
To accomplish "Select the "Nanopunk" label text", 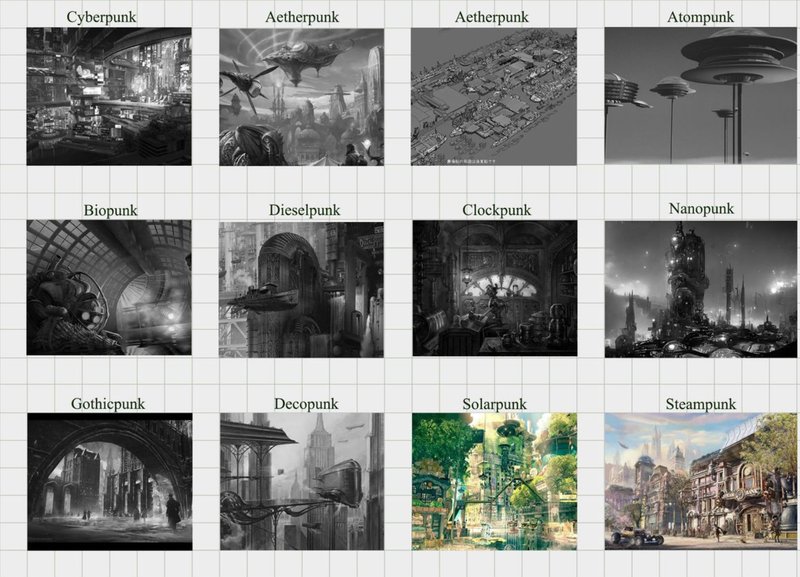I will coord(701,209).
